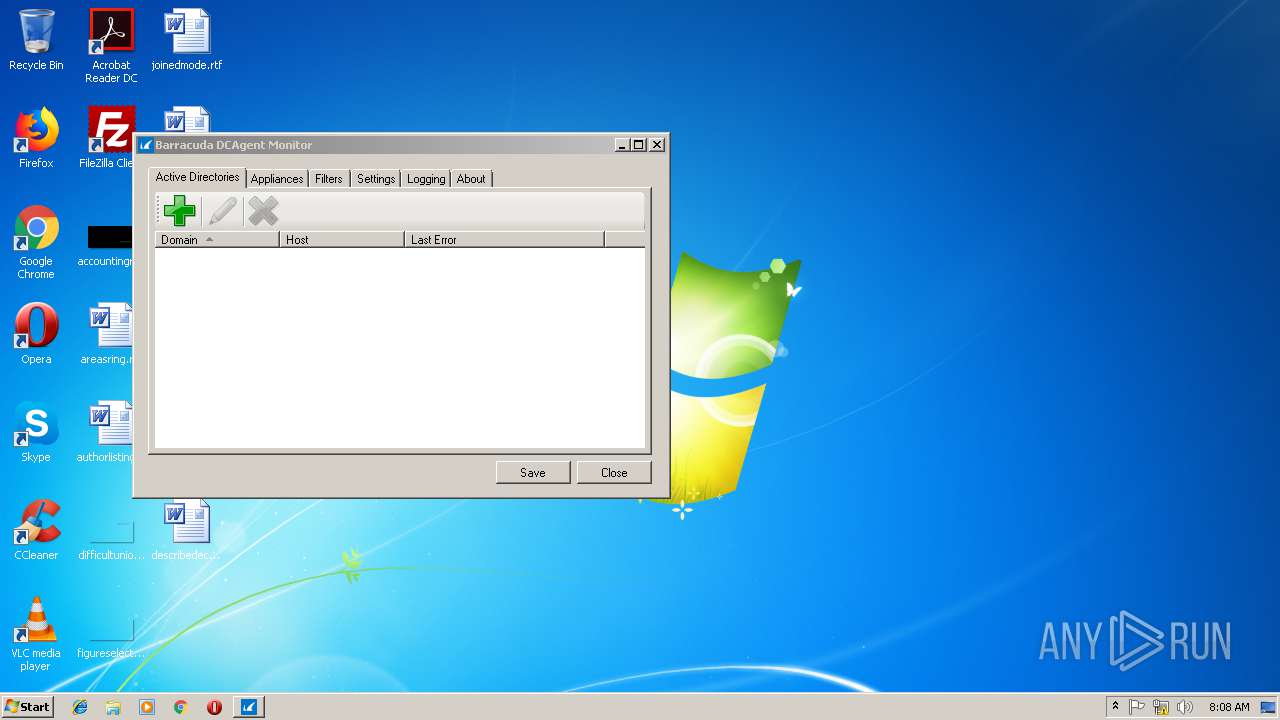Image resolution: width=1280 pixels, height=720 pixels.
Task: Click the Close button in DCAgent Monitor
Action: coord(614,472)
